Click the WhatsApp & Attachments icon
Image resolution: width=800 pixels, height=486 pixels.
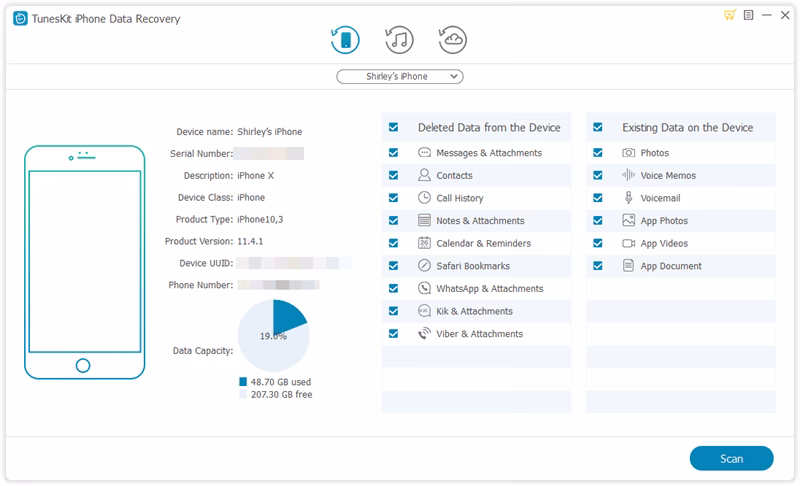click(425, 289)
